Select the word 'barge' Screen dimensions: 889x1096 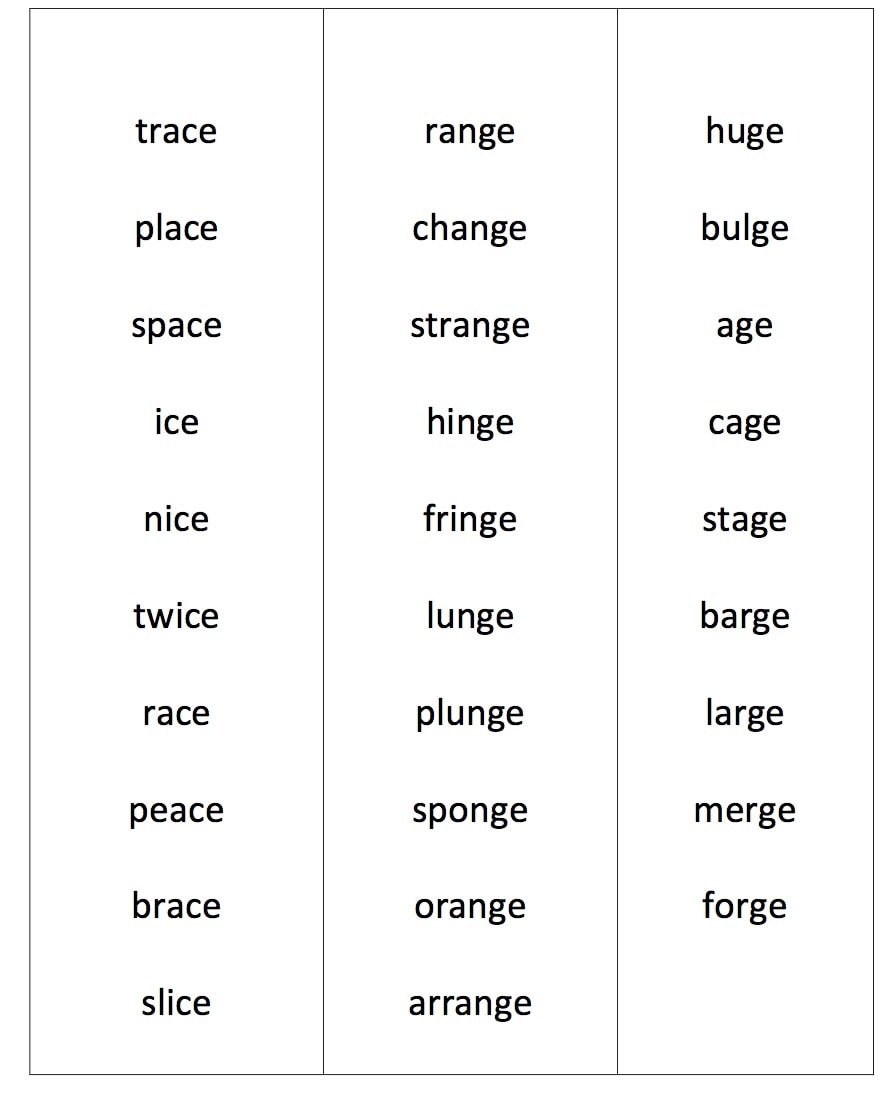(744, 617)
